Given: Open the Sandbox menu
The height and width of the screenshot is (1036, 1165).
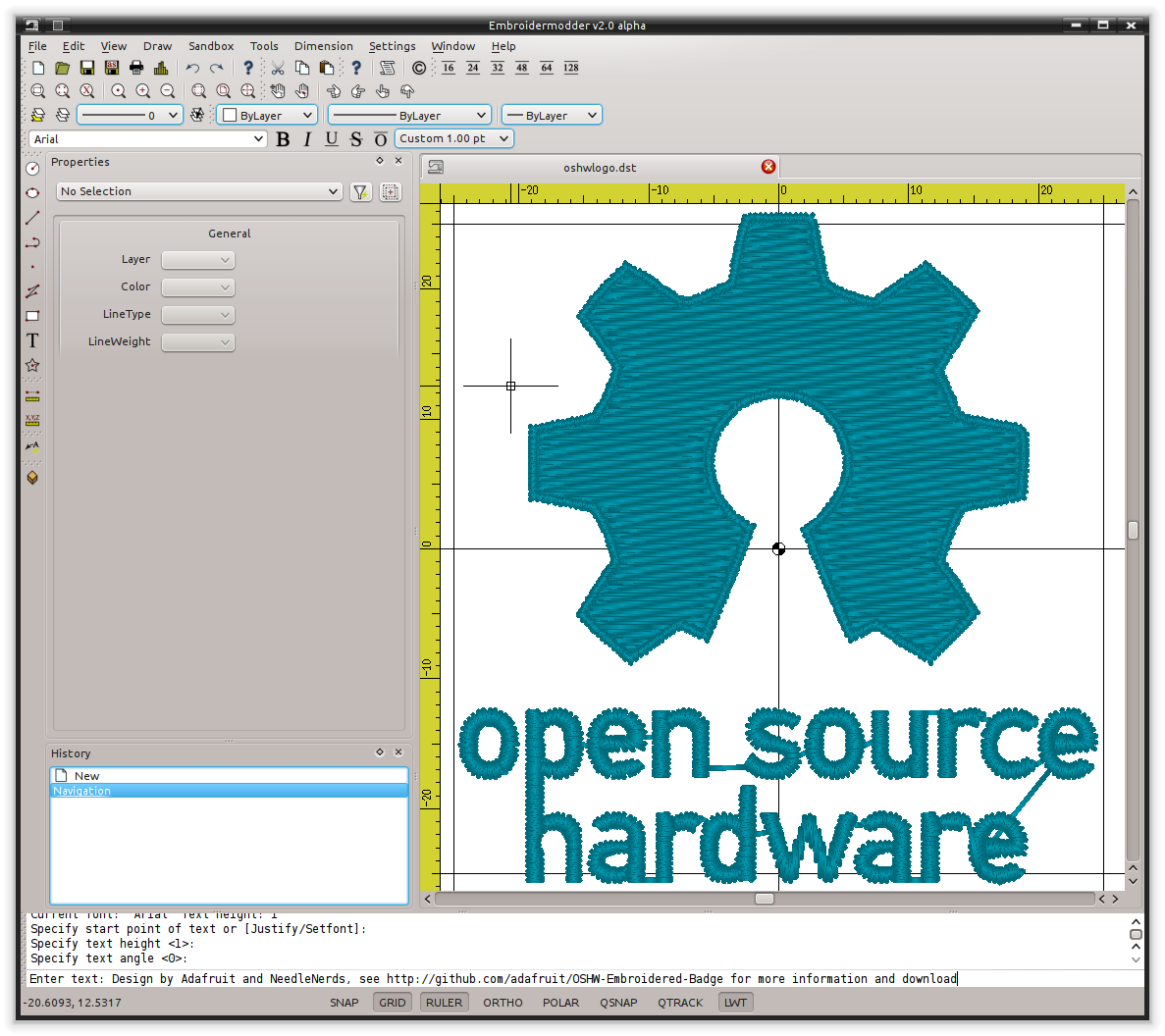Looking at the screenshot, I should click(211, 46).
